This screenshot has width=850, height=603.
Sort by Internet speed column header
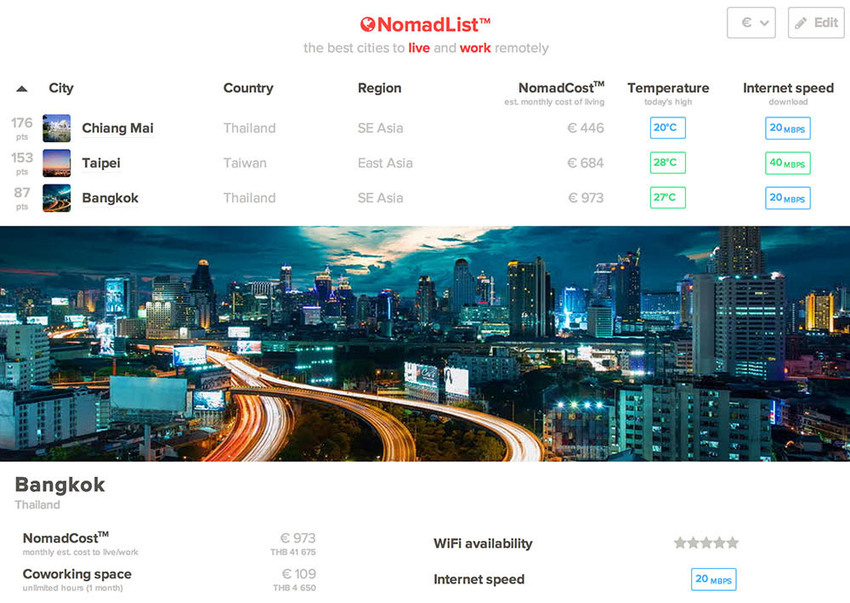tap(788, 88)
